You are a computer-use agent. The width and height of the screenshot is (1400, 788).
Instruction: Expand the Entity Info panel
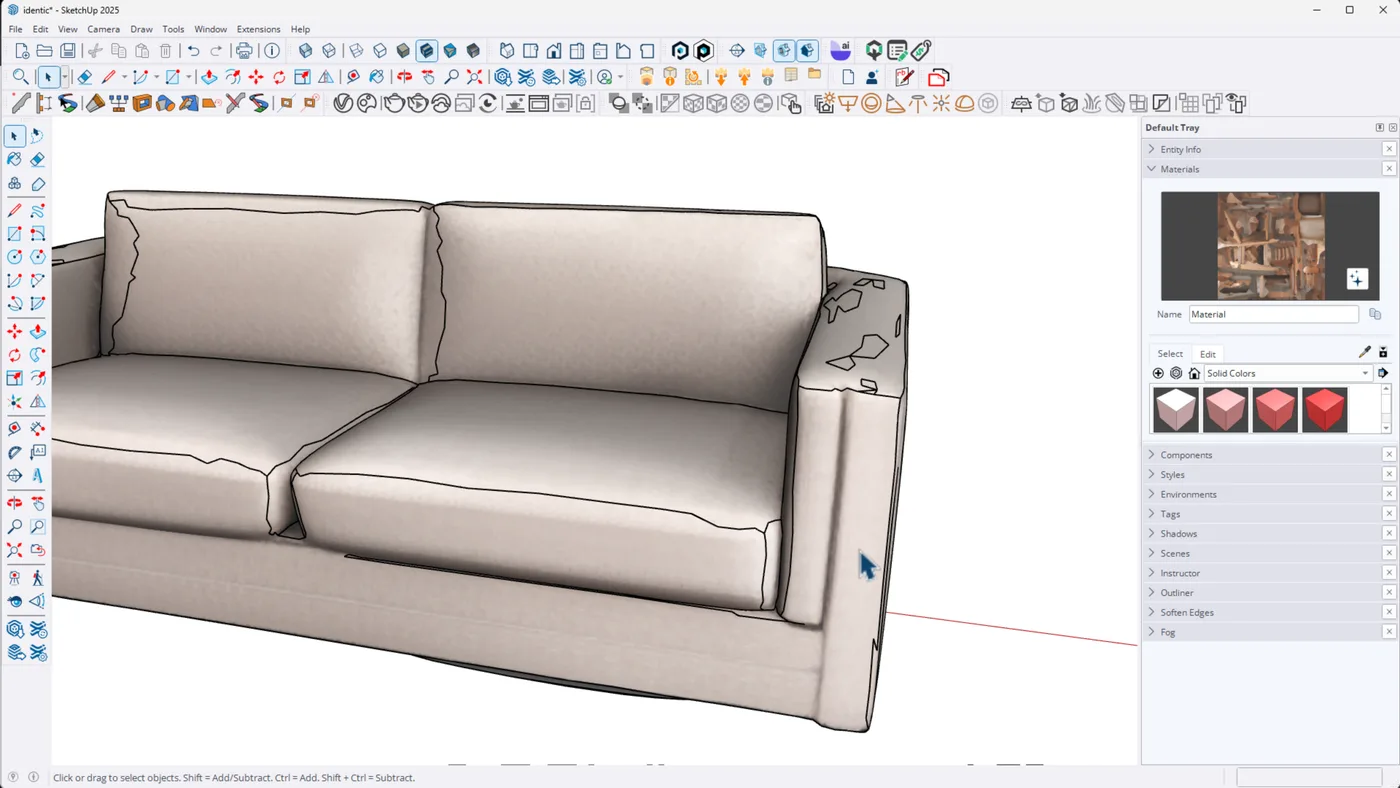pyautogui.click(x=1180, y=149)
